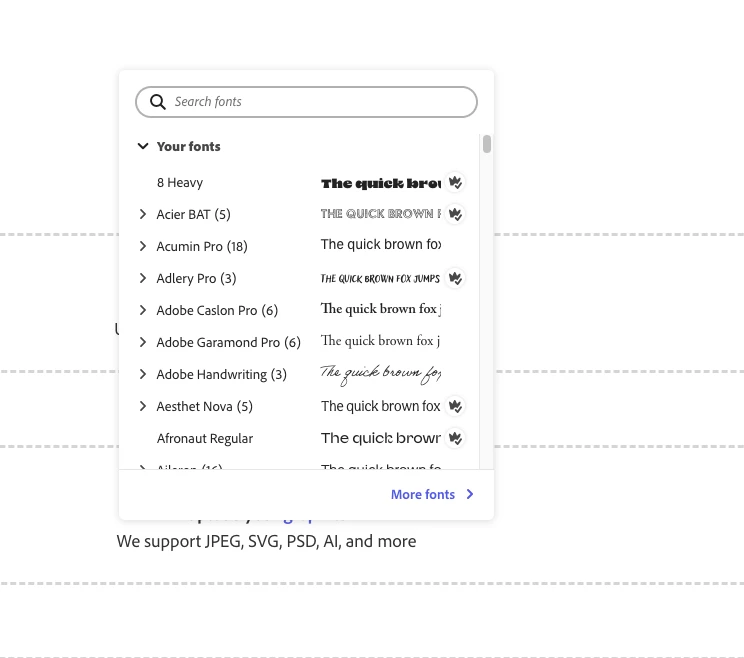
Task: Select the Afronaut Regular font
Action: pos(301,438)
